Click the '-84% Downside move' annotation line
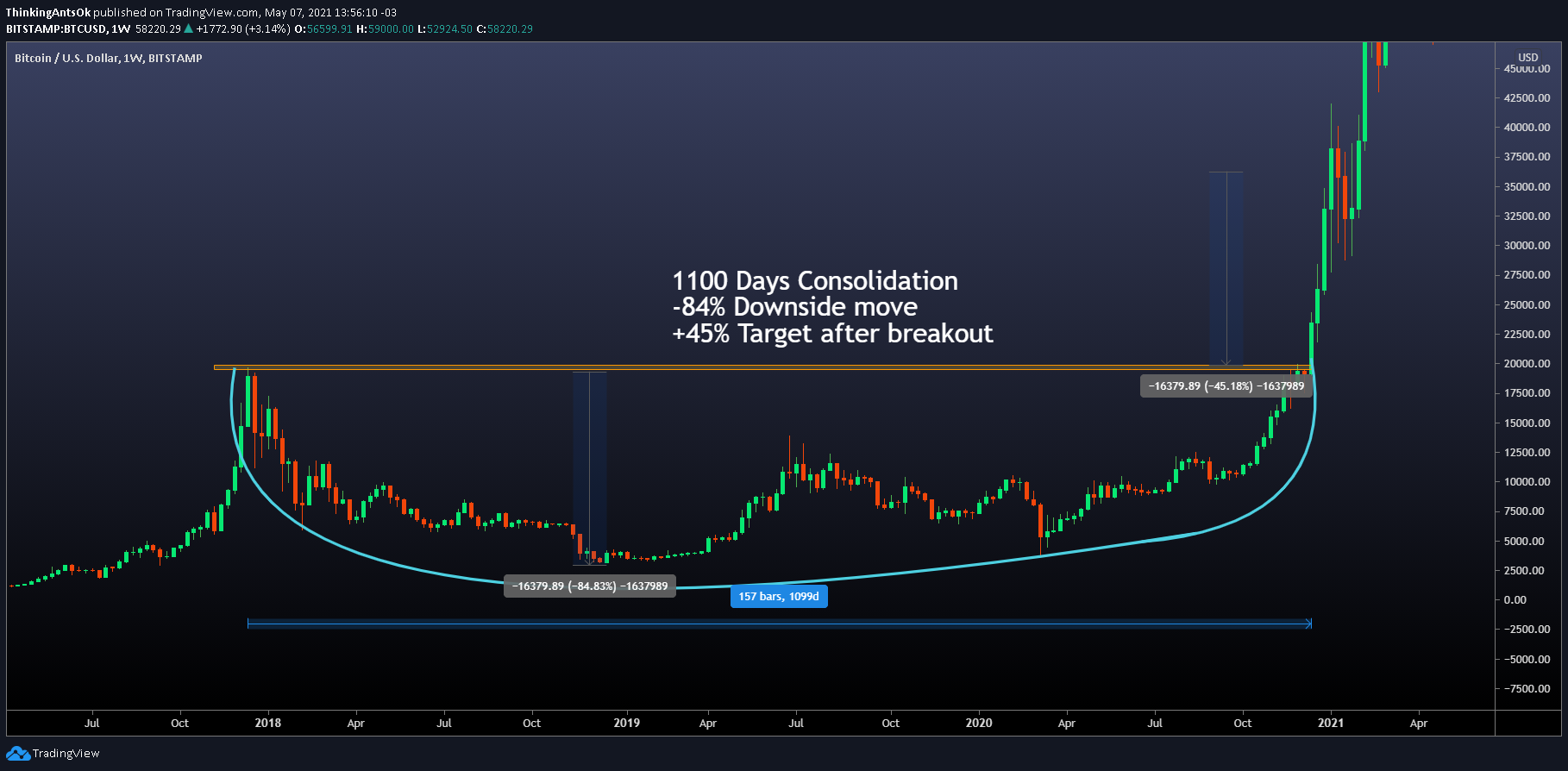This screenshot has height=771, width=1568. pyautogui.click(x=795, y=307)
